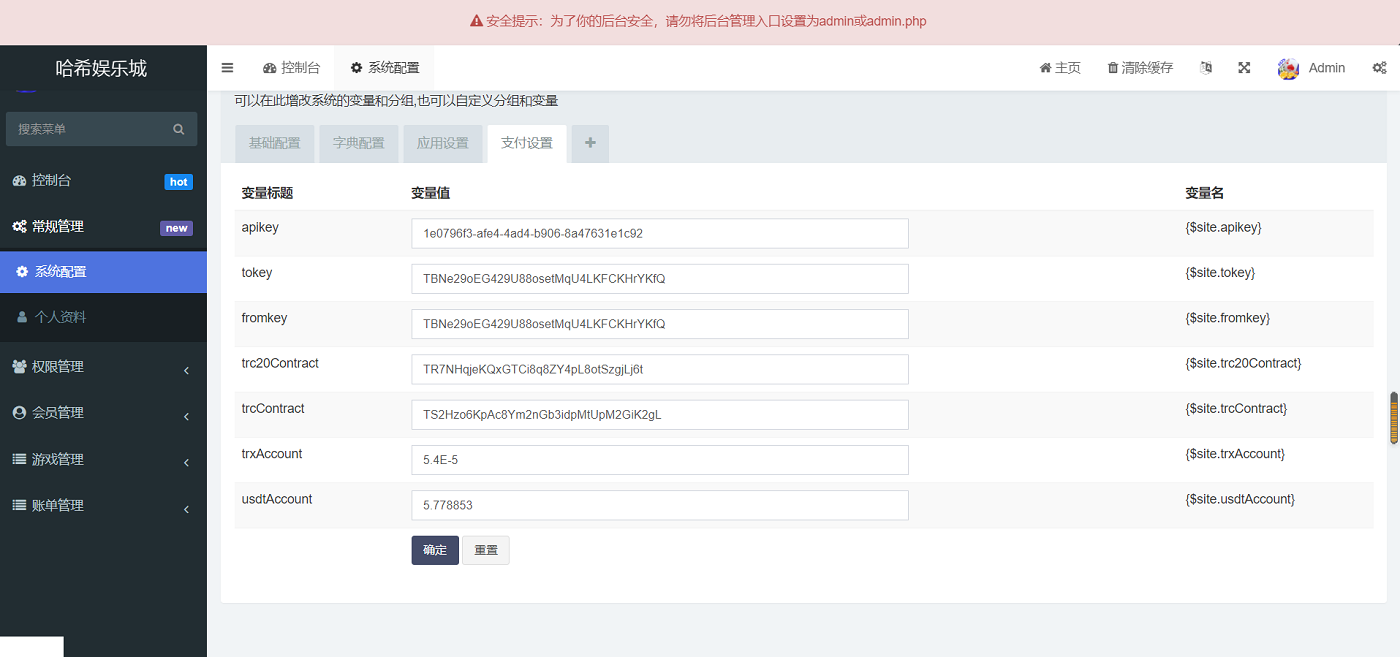Click the apikey value input field
The width and height of the screenshot is (1400, 657).
659,233
